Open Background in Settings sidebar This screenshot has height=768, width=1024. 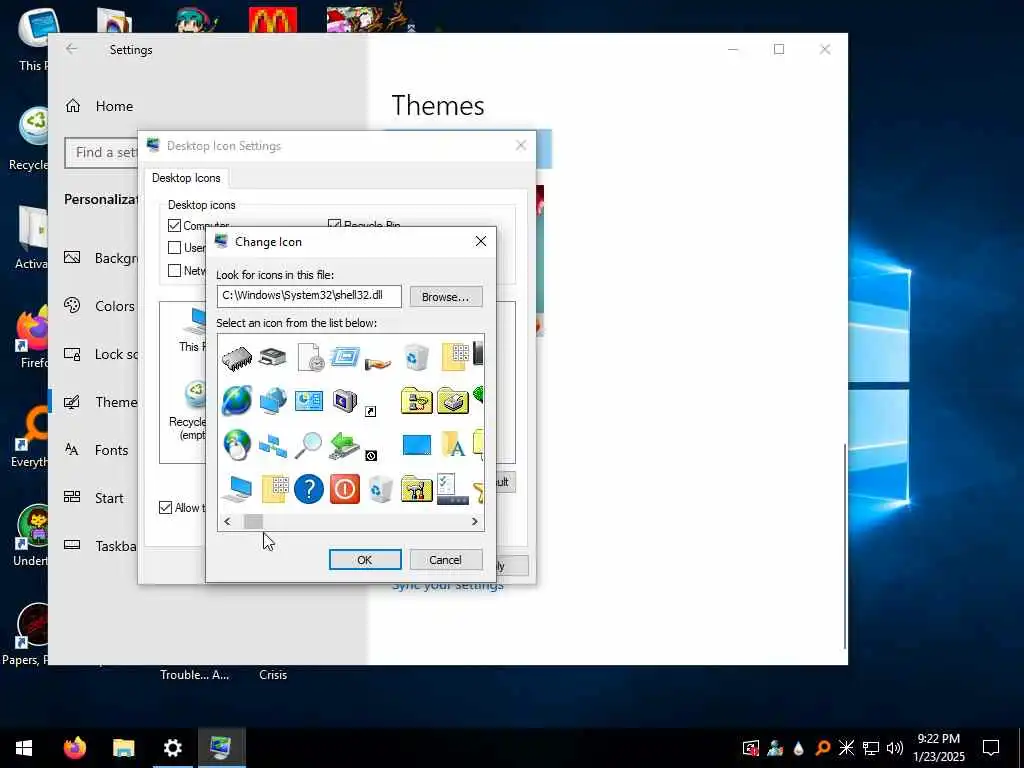coord(99,258)
